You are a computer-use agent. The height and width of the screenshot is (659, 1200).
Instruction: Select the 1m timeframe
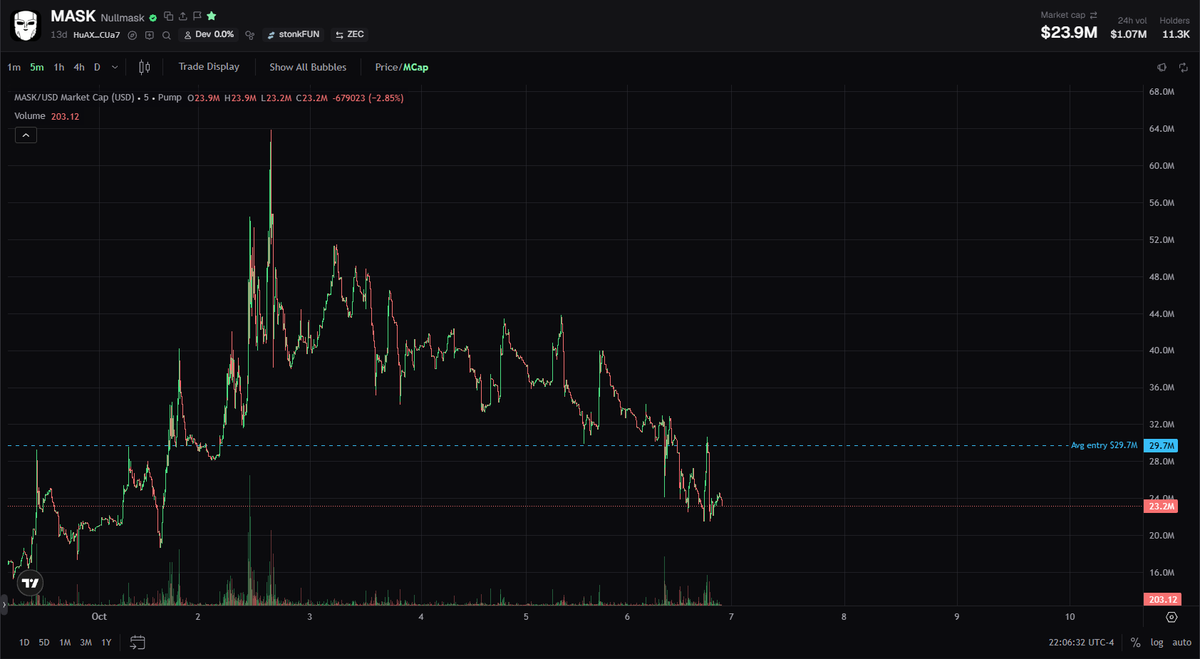[14, 67]
